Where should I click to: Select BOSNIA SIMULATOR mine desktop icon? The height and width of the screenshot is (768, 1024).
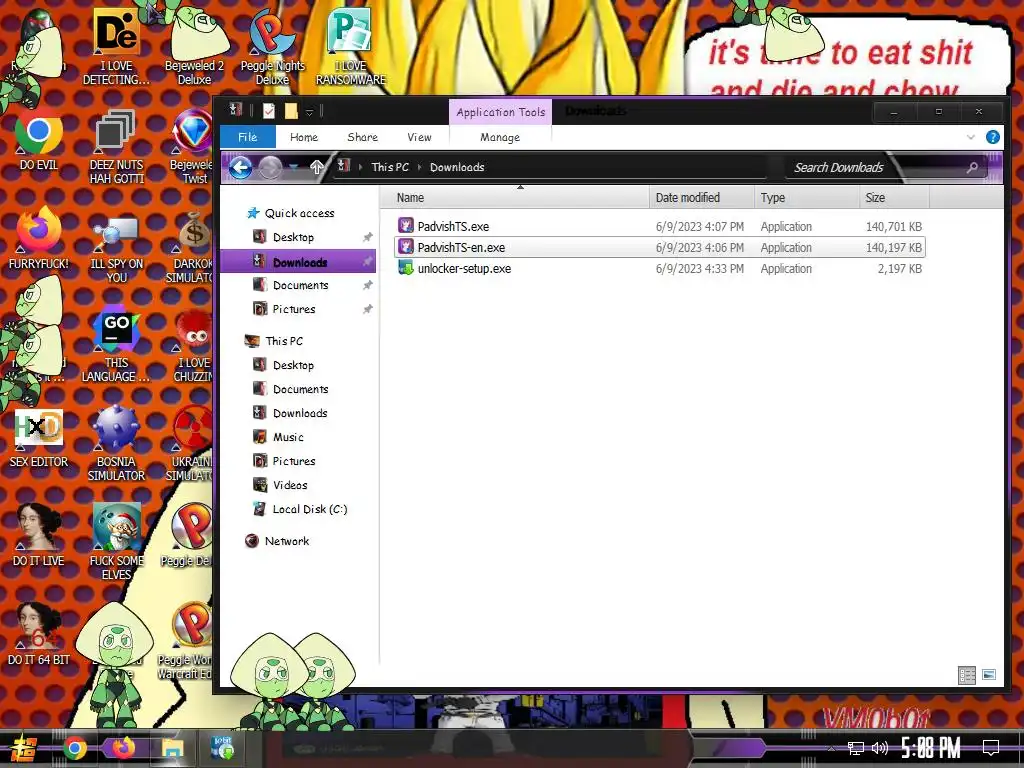tap(116, 444)
